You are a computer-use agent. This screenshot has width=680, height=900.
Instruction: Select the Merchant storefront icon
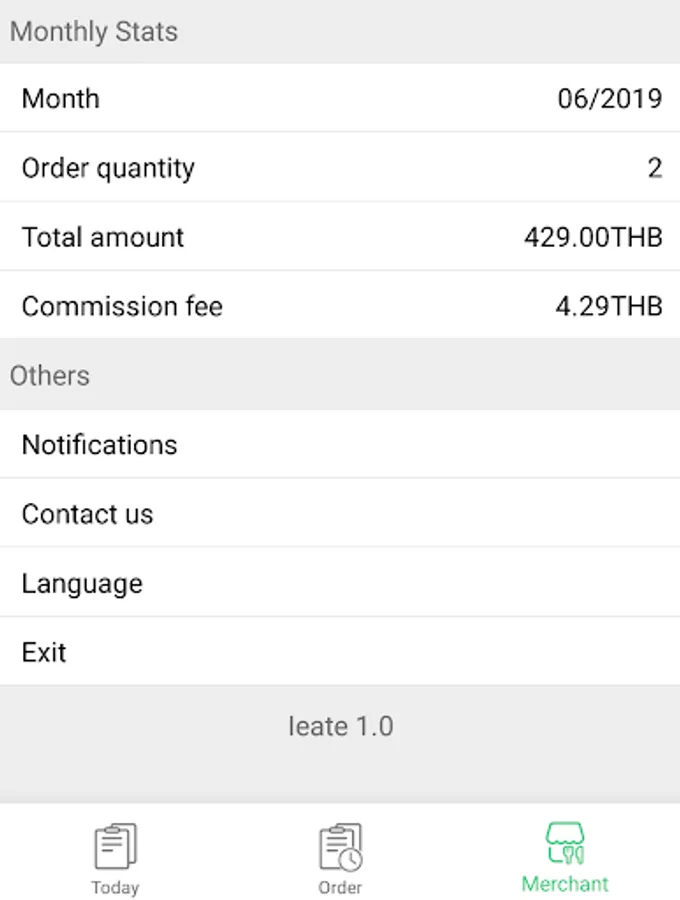565,843
